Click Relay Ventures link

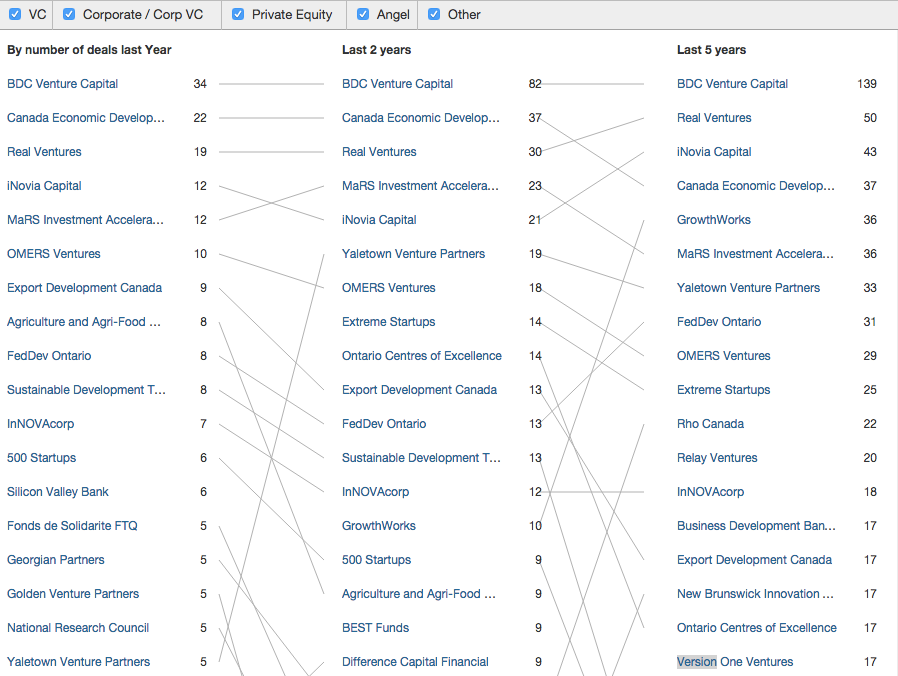tap(717, 458)
